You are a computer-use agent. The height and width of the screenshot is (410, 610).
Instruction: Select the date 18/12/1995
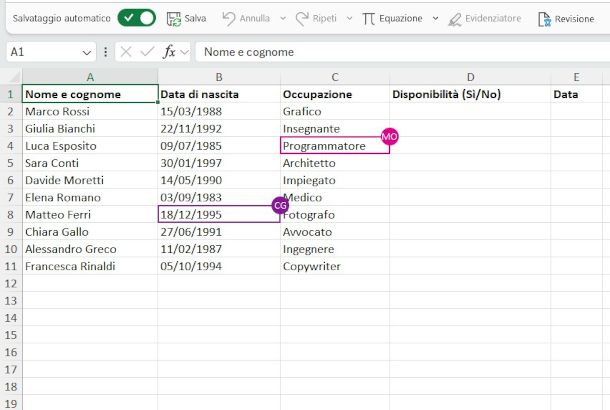click(x=219, y=214)
